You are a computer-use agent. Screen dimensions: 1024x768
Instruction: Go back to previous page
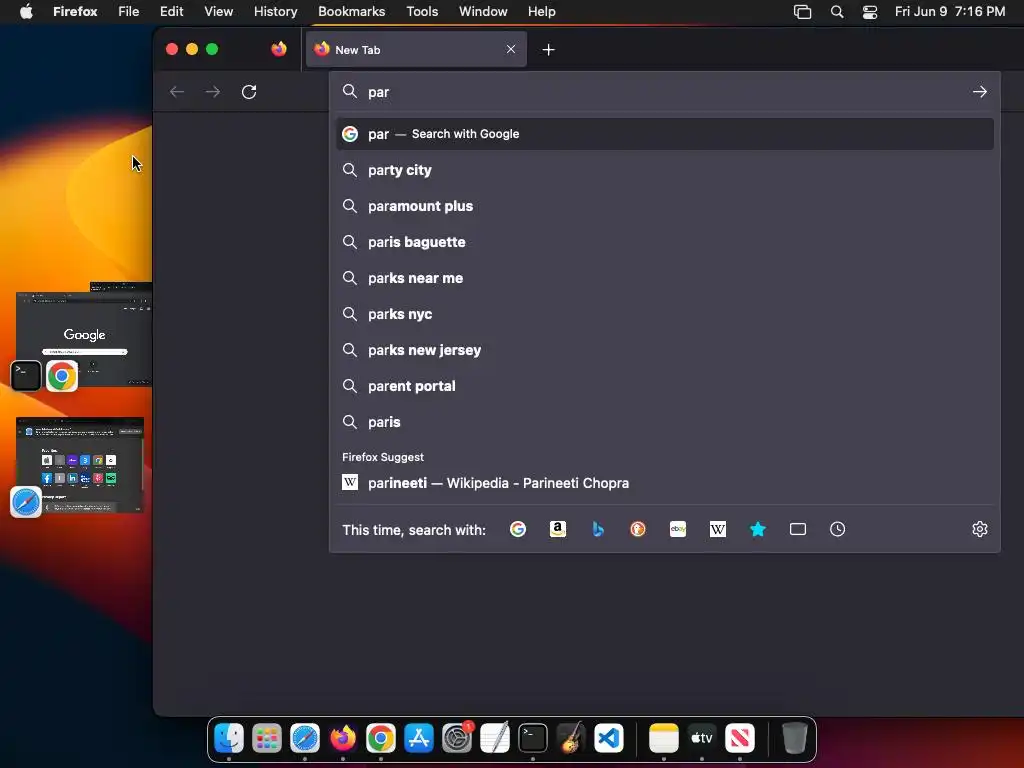(x=177, y=92)
